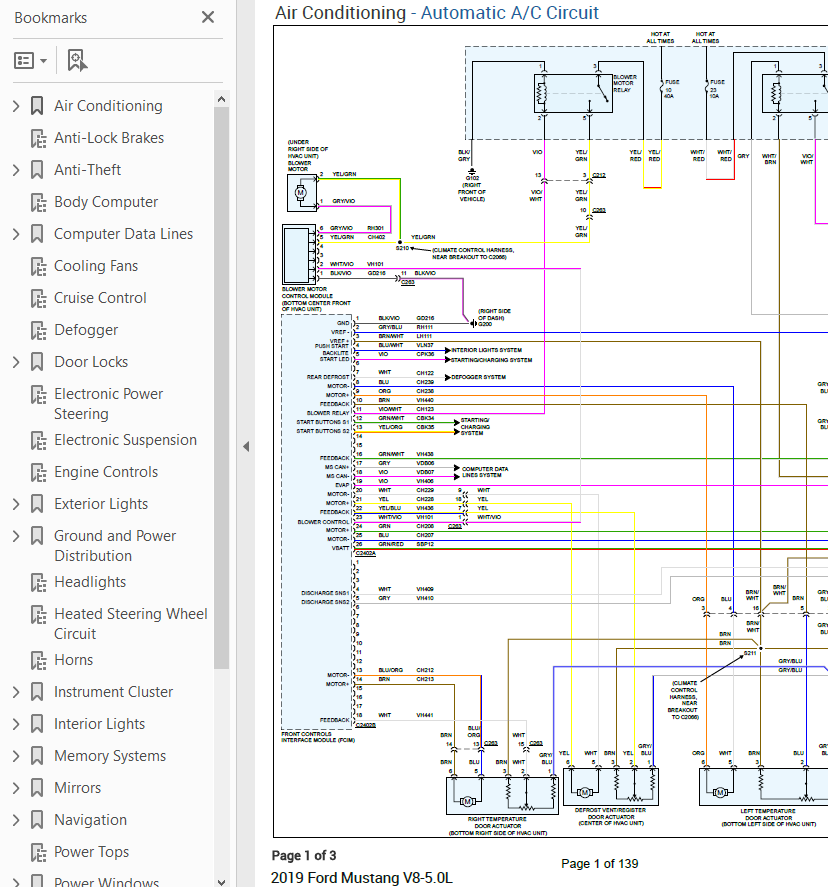Close the Bookmarks panel
Image resolution: width=828 pixels, height=887 pixels.
208,17
